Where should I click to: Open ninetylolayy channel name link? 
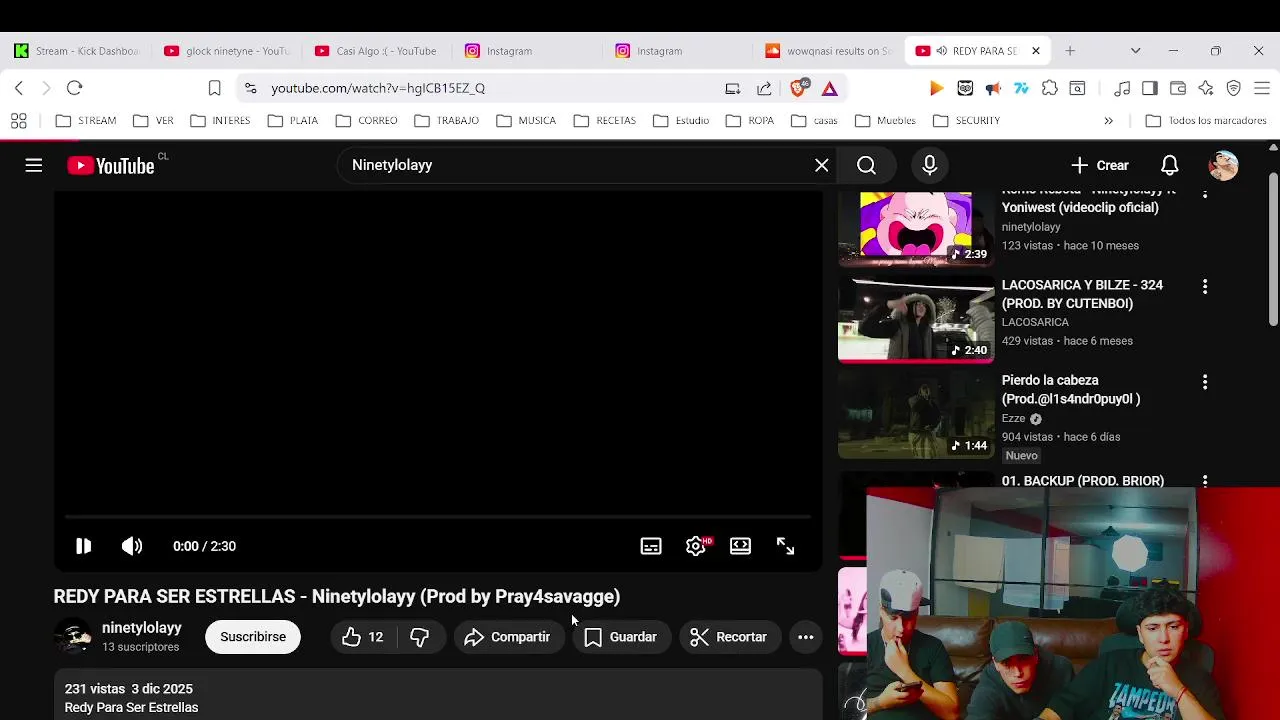pos(141,628)
